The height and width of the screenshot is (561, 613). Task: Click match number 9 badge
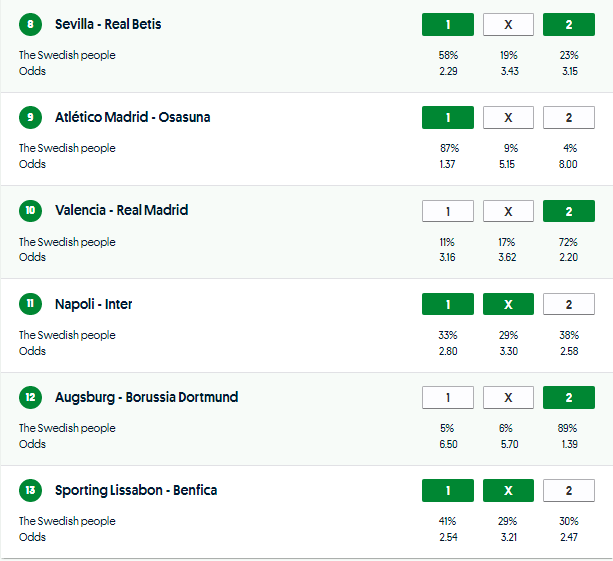[30, 118]
